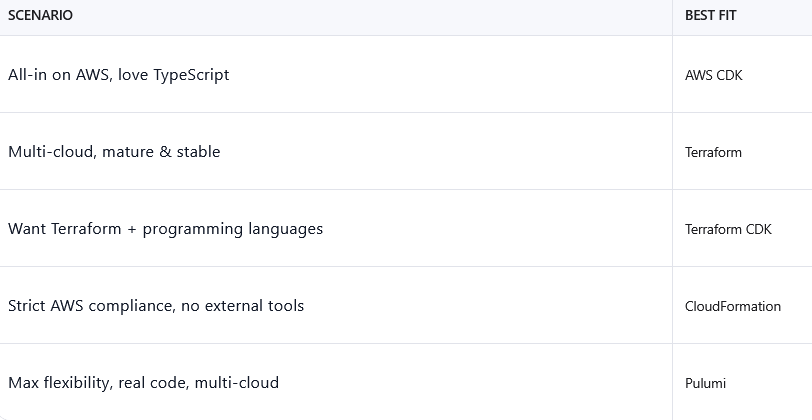
Task: Click the Pulumi best fit cell
Action: (705, 383)
